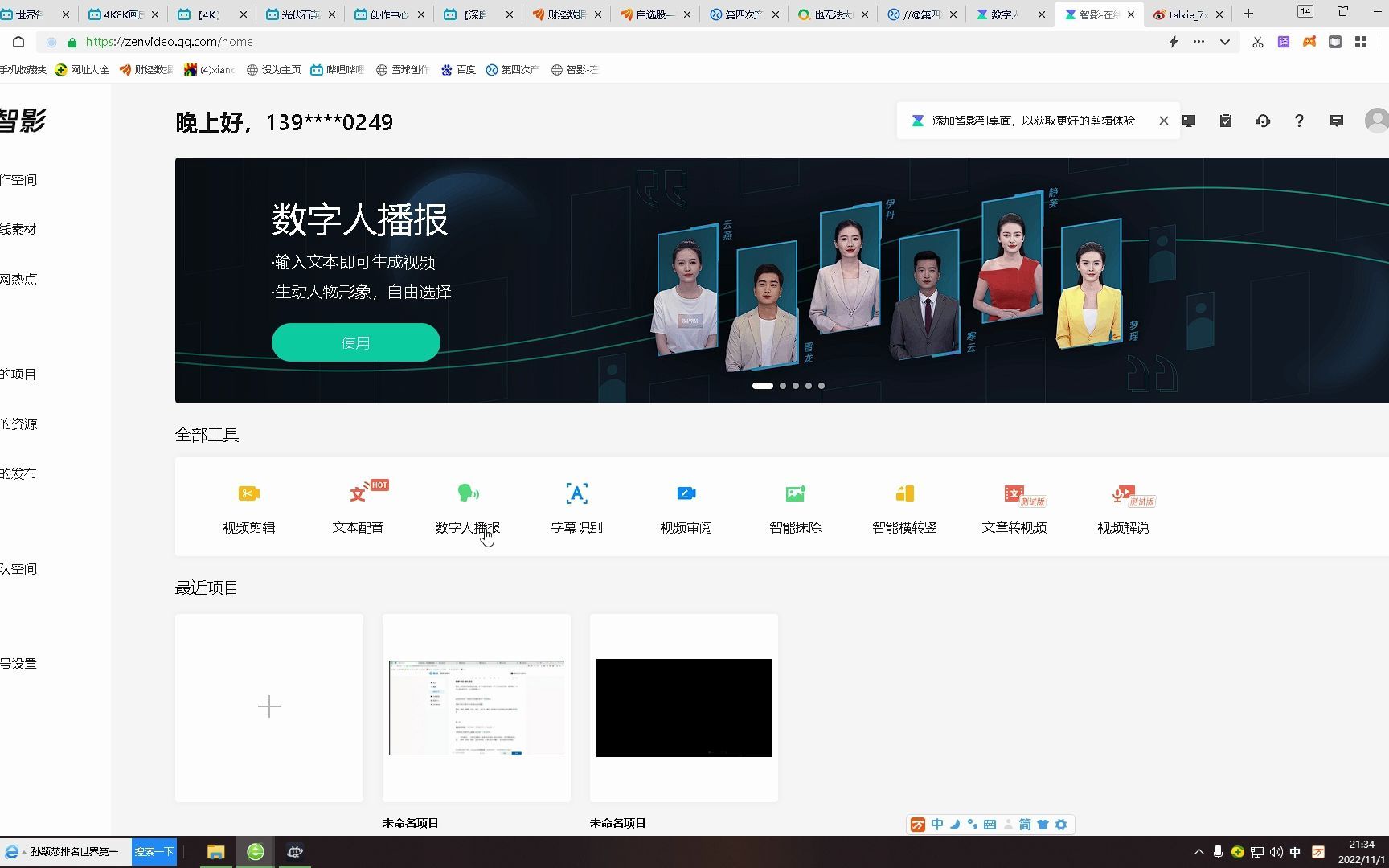Screen dimensions: 1389x868
Task: Open the 文本配音 text dubbing tool
Action: (x=358, y=508)
